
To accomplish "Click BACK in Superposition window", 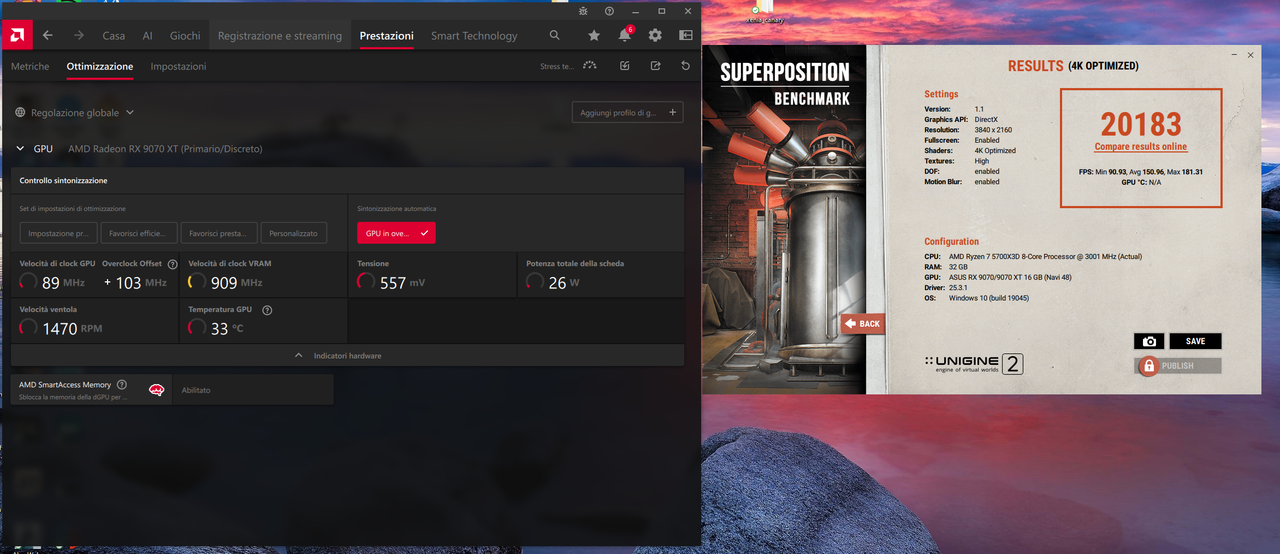I will tap(863, 323).
